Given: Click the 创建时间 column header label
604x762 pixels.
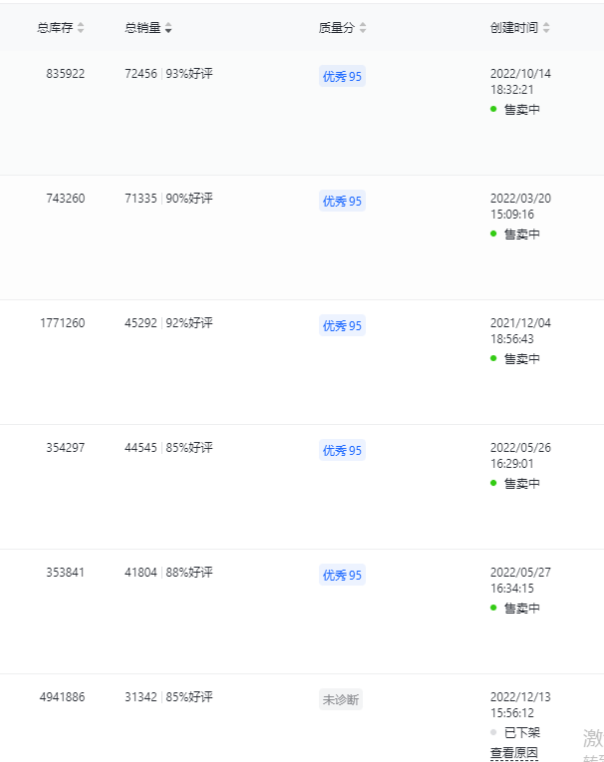Looking at the screenshot, I should pyautogui.click(x=513, y=28).
